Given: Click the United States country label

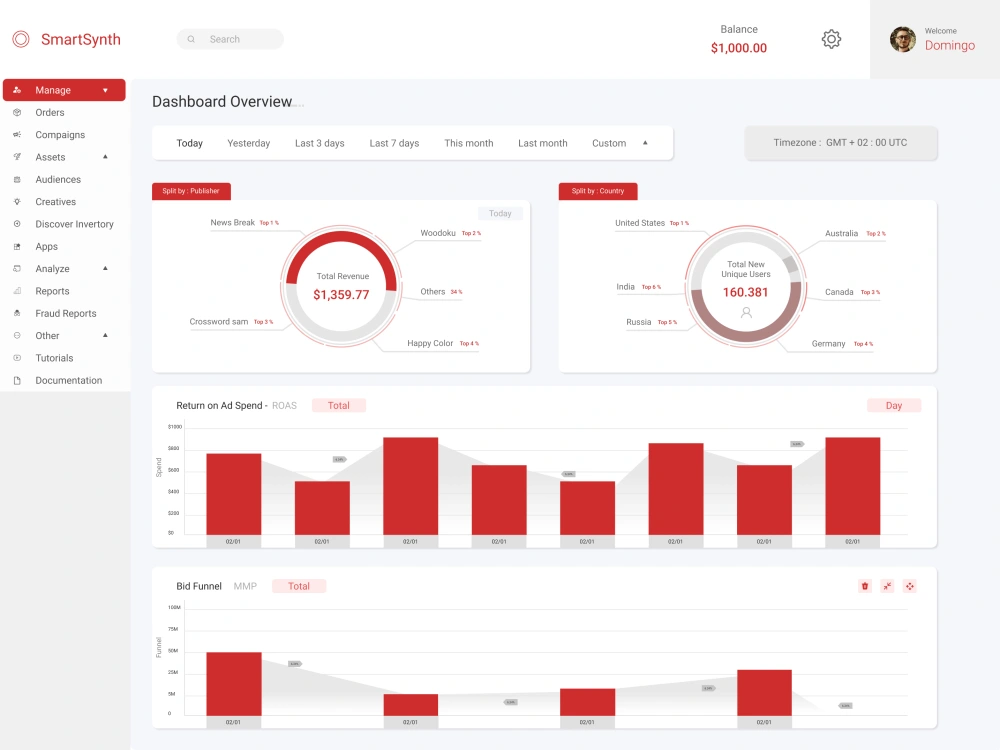Looking at the screenshot, I should tap(640, 223).
